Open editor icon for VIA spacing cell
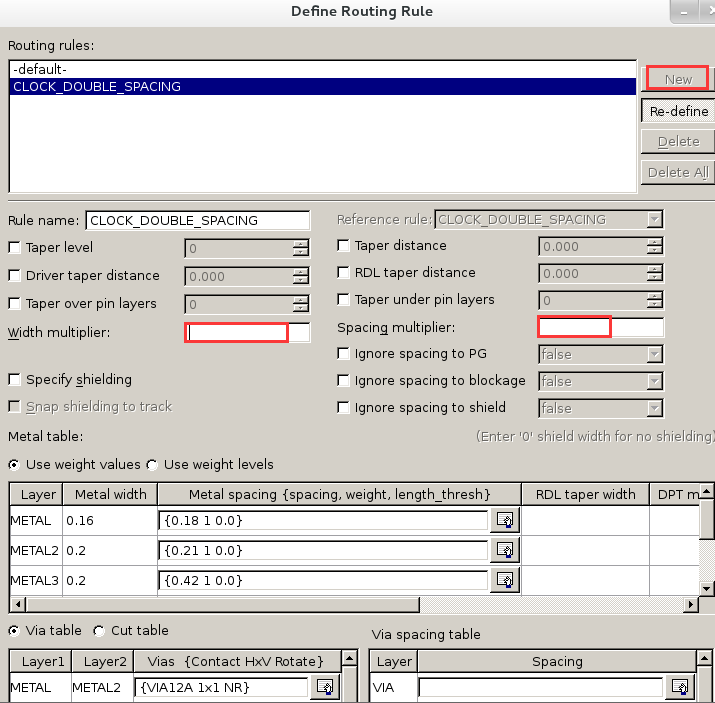 click(x=680, y=687)
